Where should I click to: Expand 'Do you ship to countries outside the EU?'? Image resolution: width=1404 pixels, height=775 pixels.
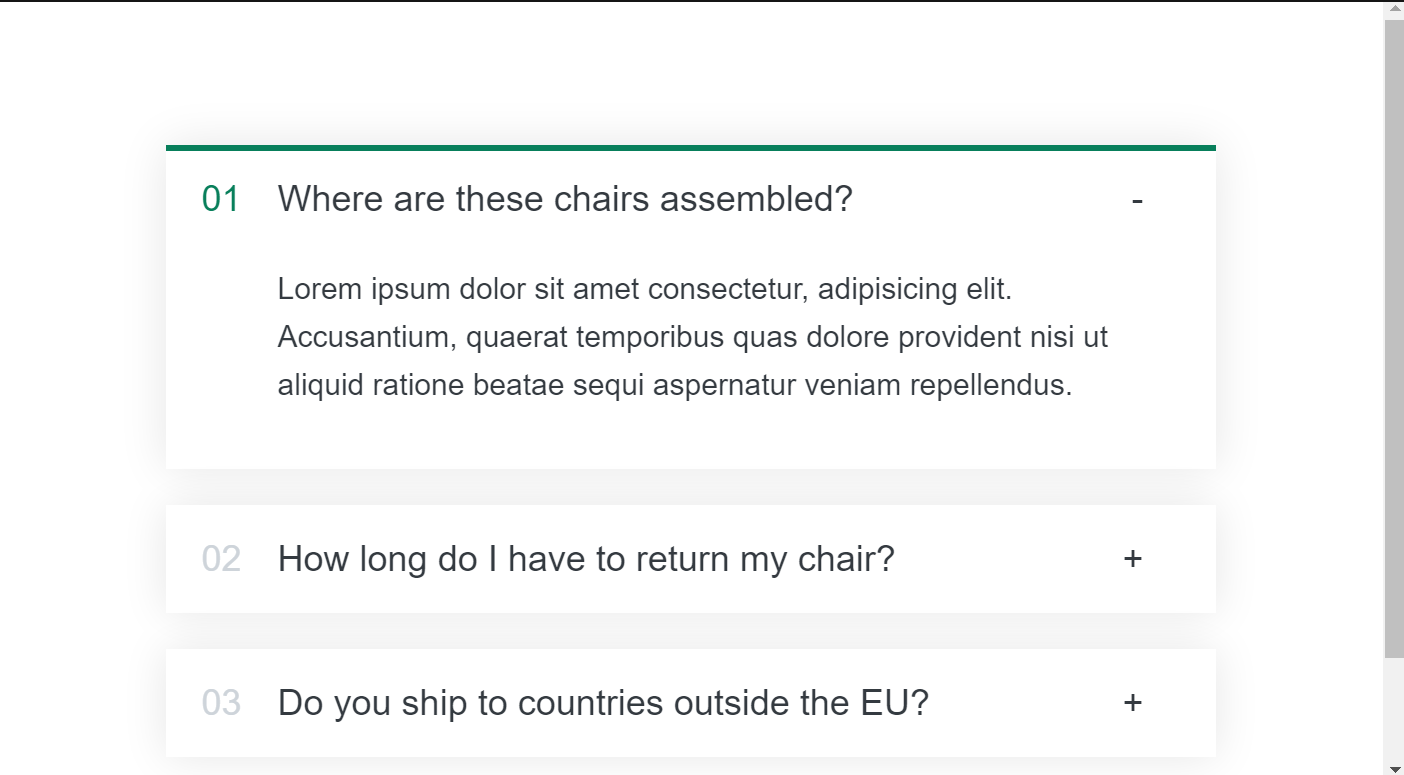(x=603, y=703)
